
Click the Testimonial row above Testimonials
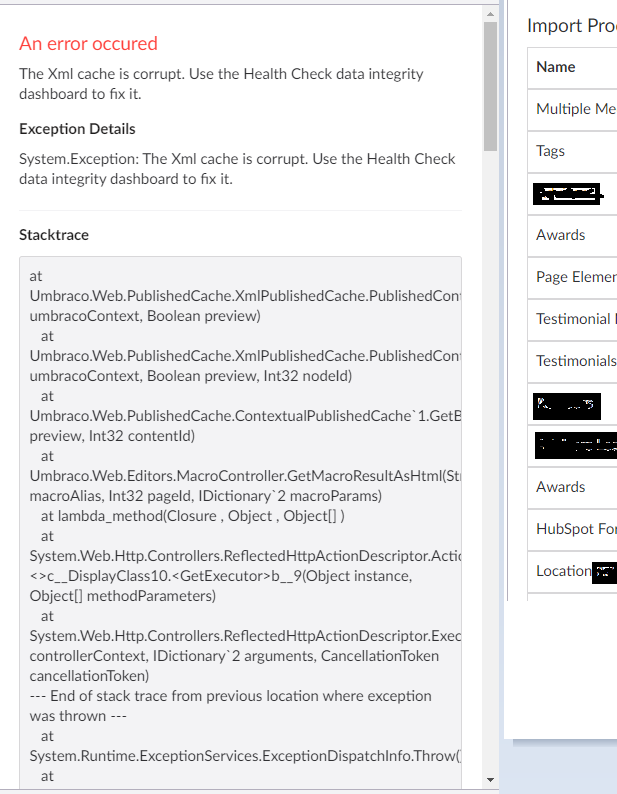[x=572, y=320]
